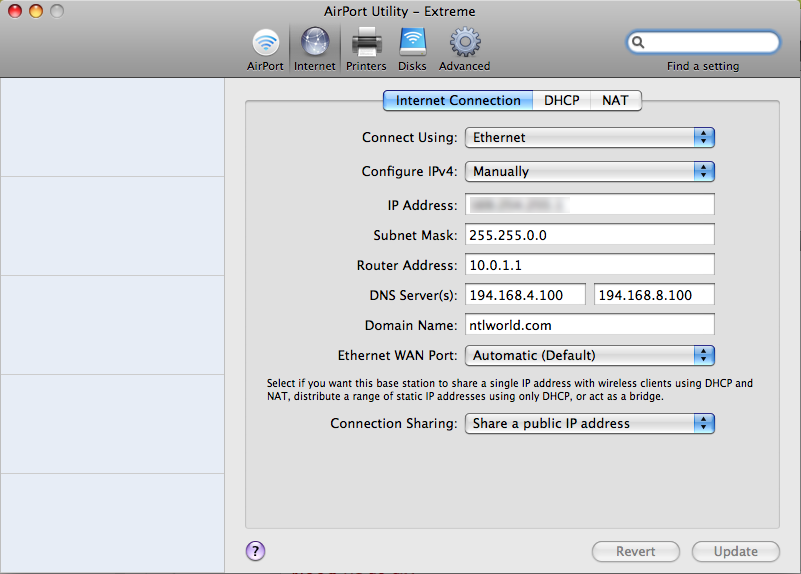Open the AirPort toolbar section

[x=265, y=50]
